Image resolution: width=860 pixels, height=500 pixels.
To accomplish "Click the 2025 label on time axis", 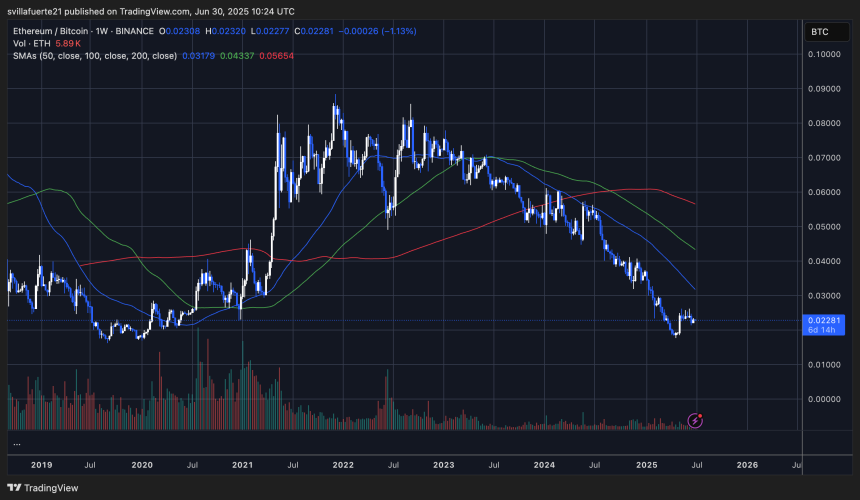I will (x=647, y=465).
